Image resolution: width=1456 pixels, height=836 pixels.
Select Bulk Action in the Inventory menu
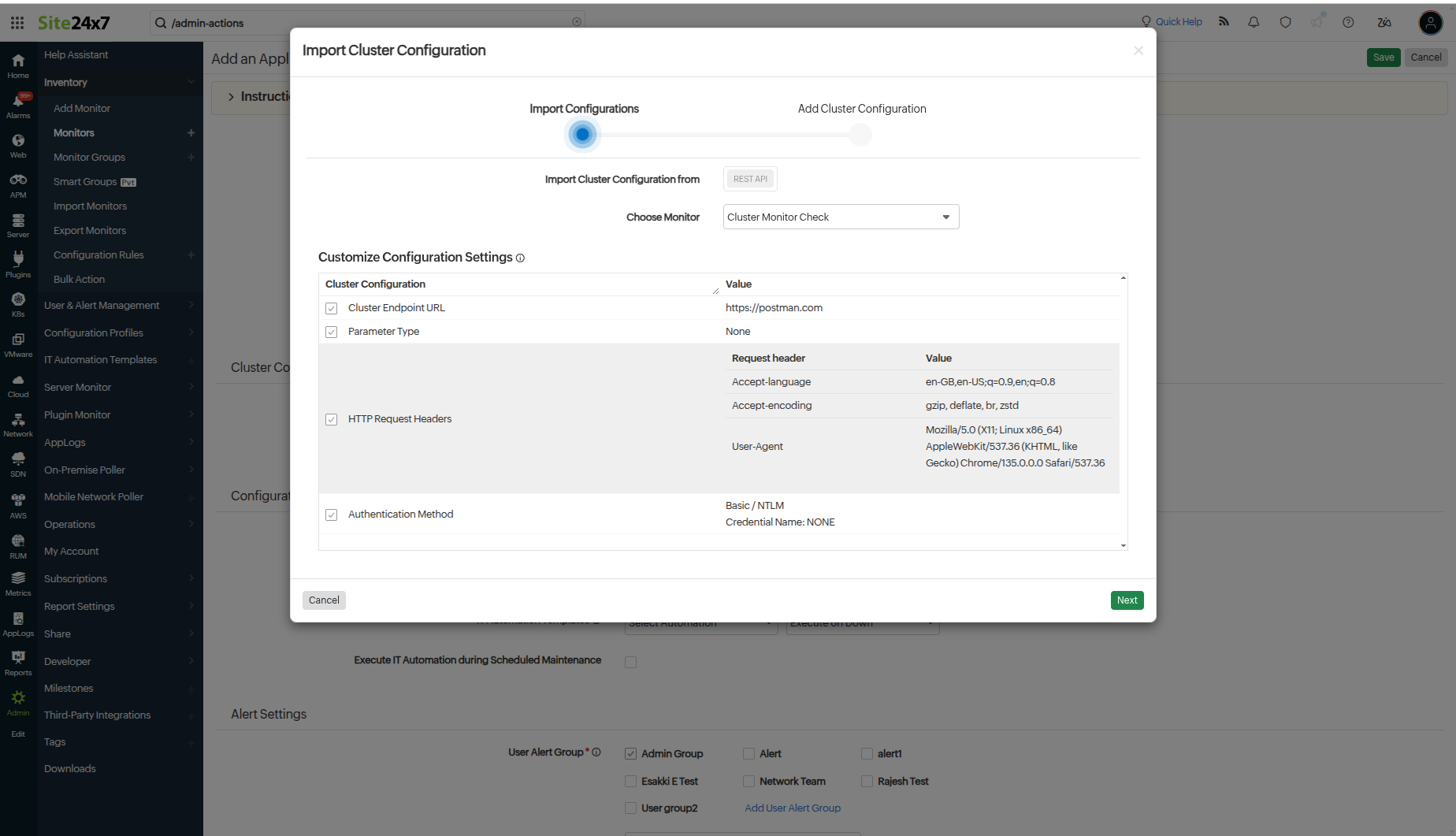[78, 279]
